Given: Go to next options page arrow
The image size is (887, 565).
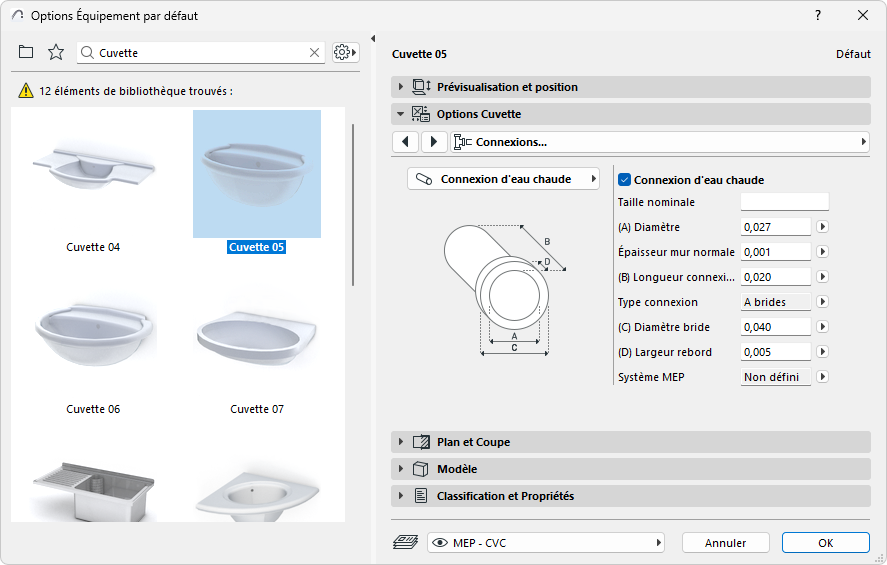Looking at the screenshot, I should [433, 142].
